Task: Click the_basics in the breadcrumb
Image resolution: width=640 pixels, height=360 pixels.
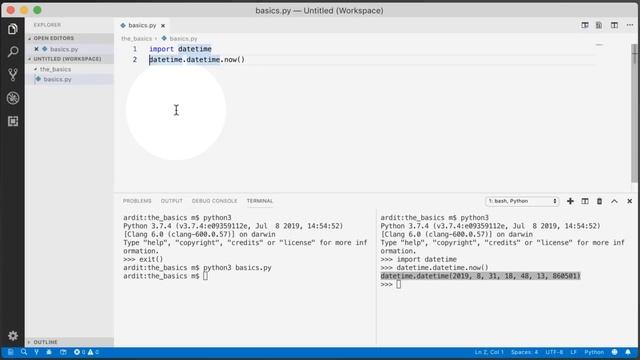Action: pyautogui.click(x=136, y=38)
